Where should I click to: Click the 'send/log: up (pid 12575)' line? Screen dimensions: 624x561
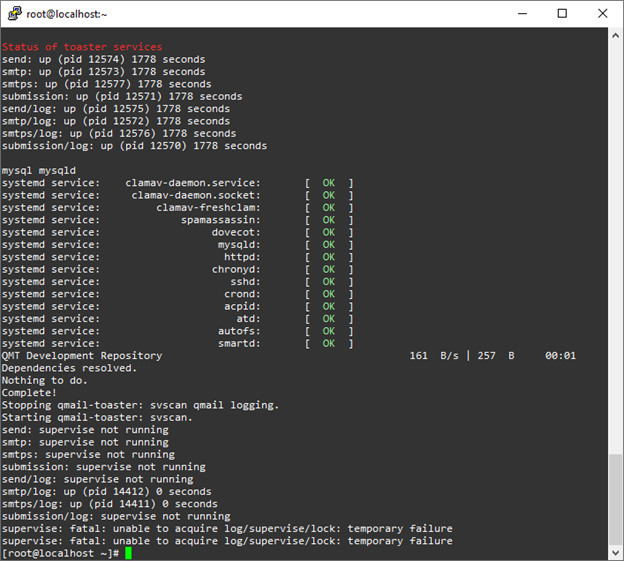click(x=116, y=109)
